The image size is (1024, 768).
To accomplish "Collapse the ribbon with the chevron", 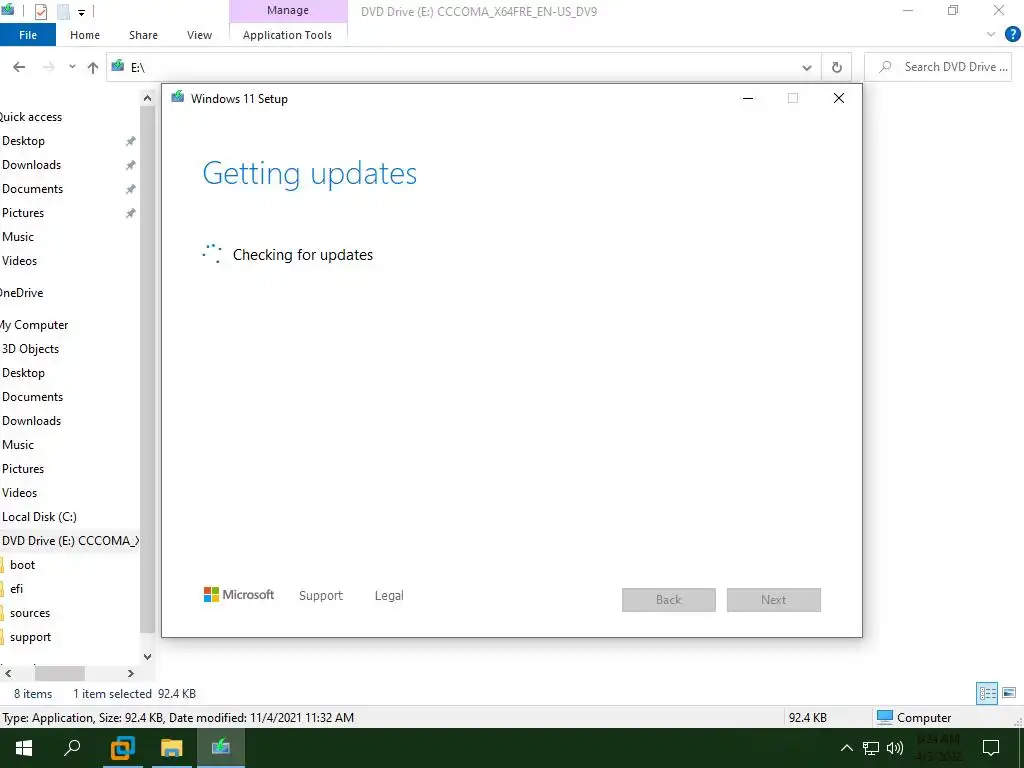I will click(991, 34).
